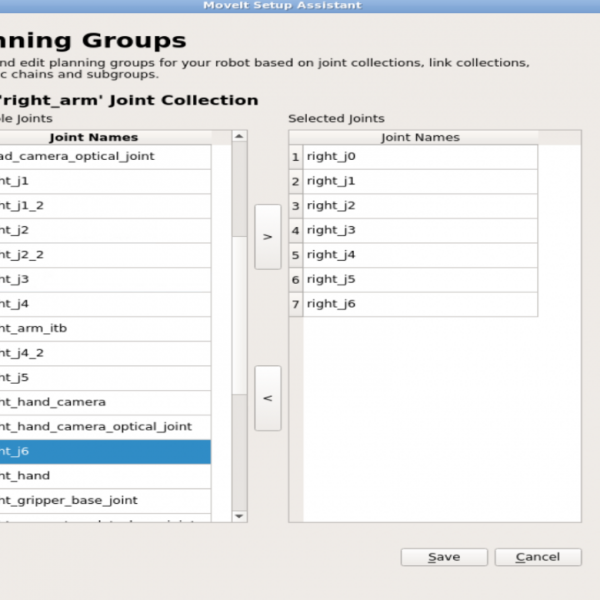Select right_j2 in Selected Joints
600x600 pixels.
420,206
